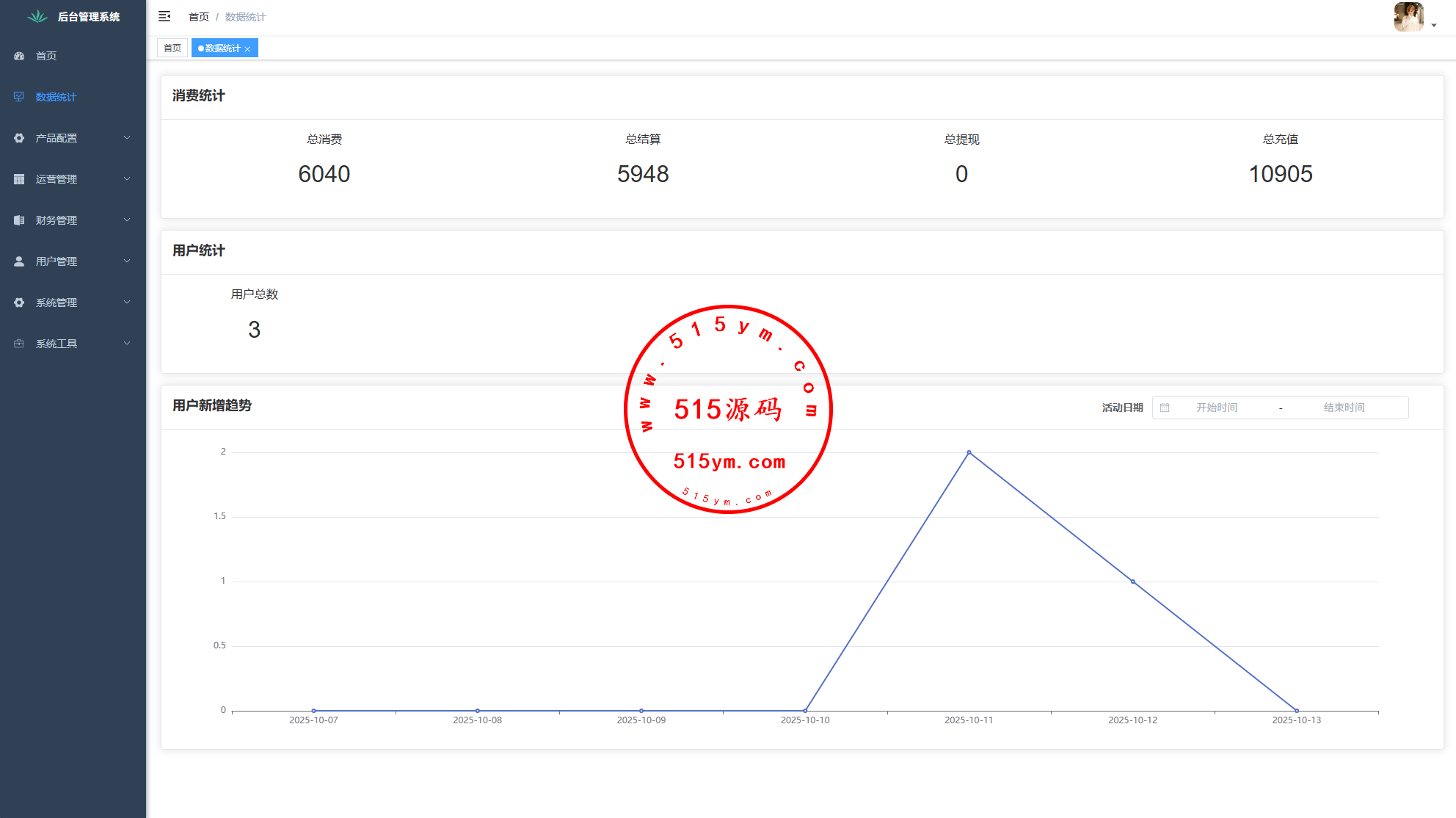Click the 数据统计 monitor icon in sidebar
1456x818 pixels.
click(19, 97)
